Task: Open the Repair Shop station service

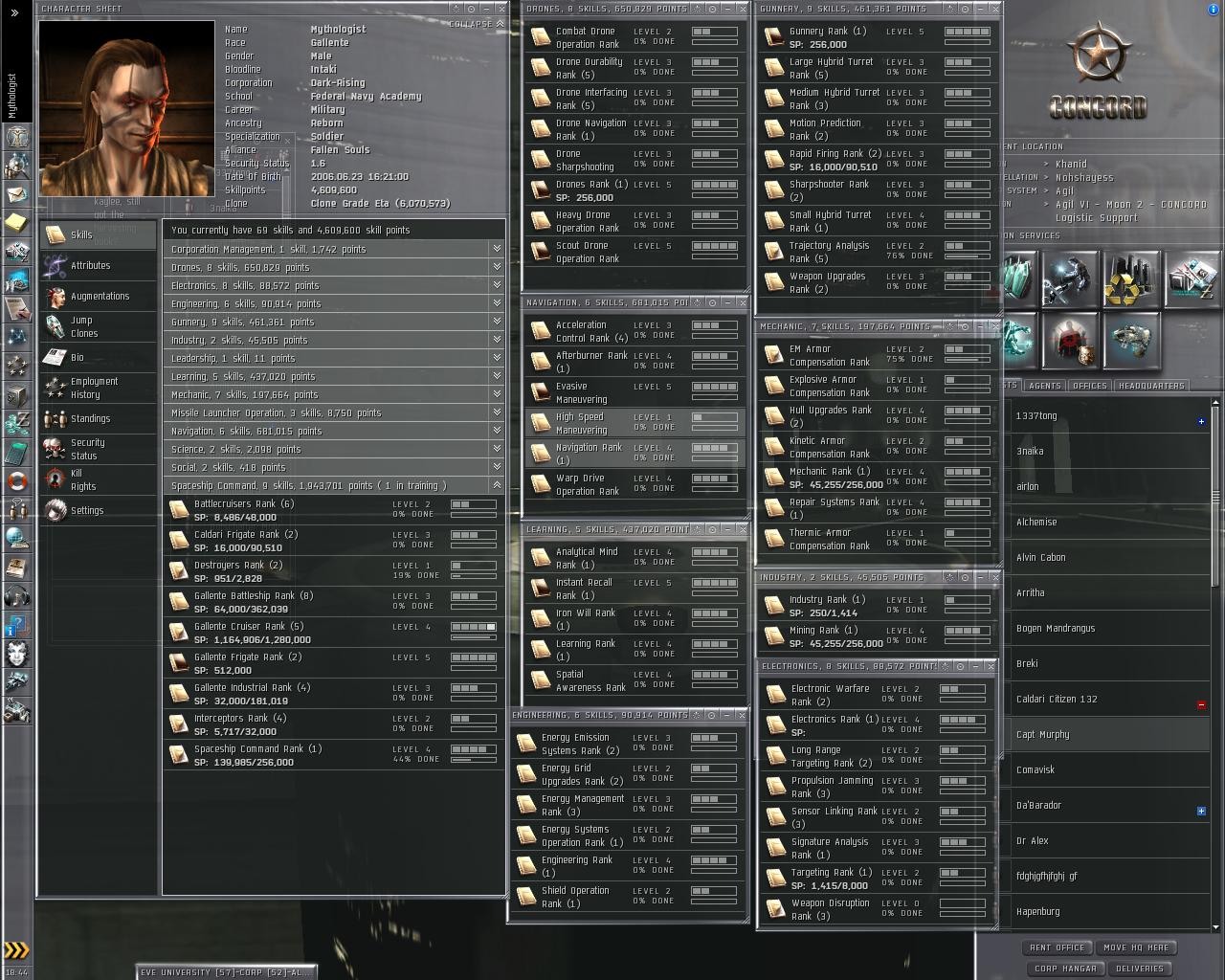Action: point(1070,279)
